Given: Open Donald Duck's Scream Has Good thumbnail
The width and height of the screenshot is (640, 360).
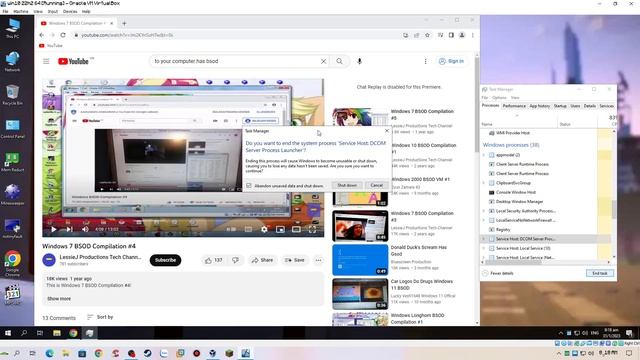Looking at the screenshot, I should (x=360, y=260).
